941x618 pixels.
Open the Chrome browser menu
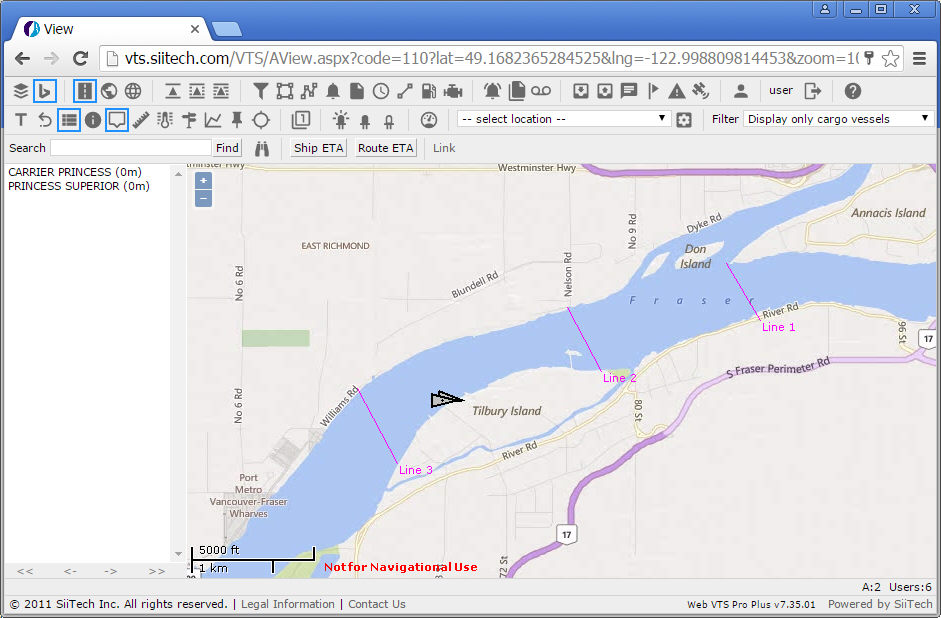point(919,58)
